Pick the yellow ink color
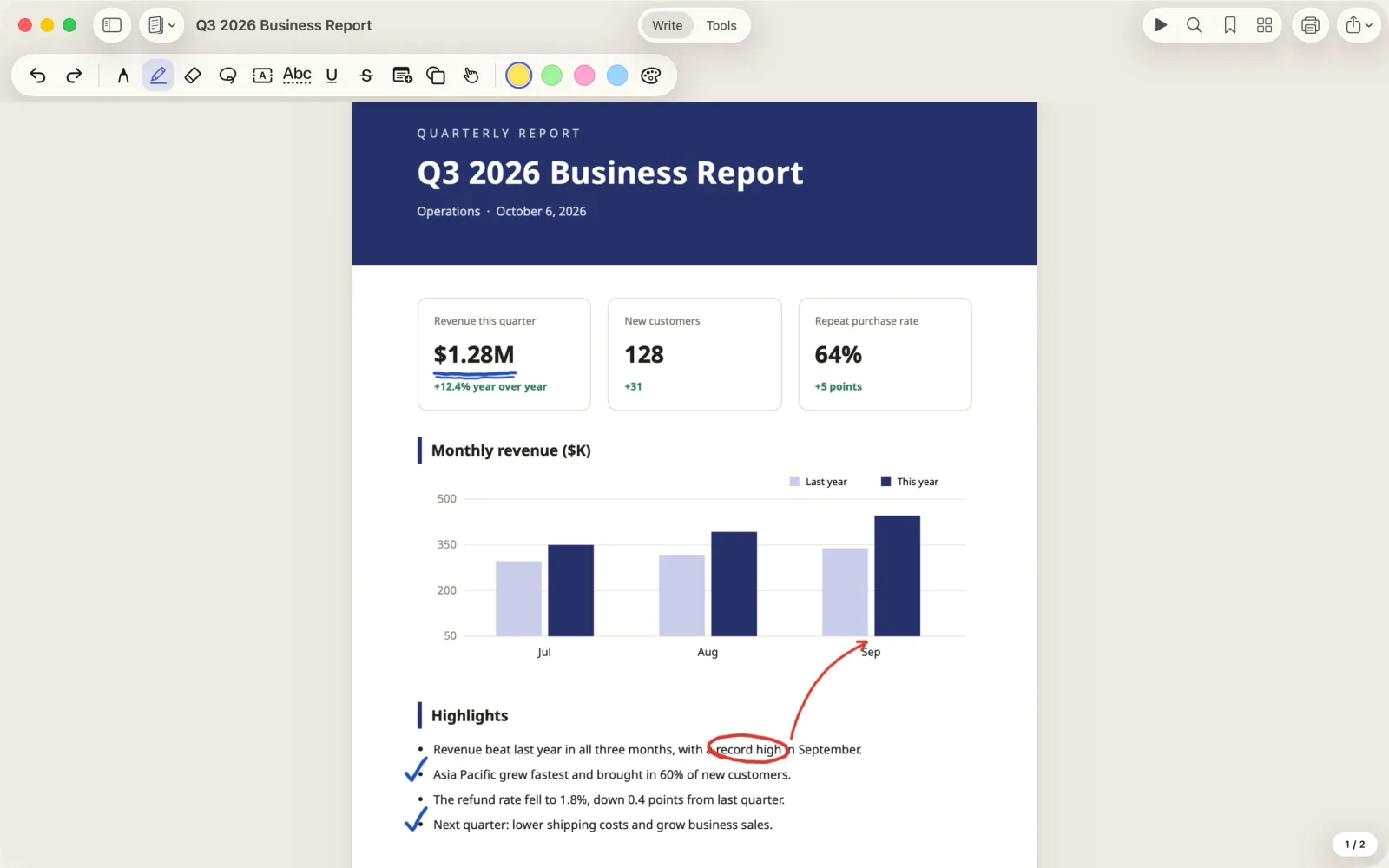Viewport: 1389px width, 868px height. click(518, 76)
